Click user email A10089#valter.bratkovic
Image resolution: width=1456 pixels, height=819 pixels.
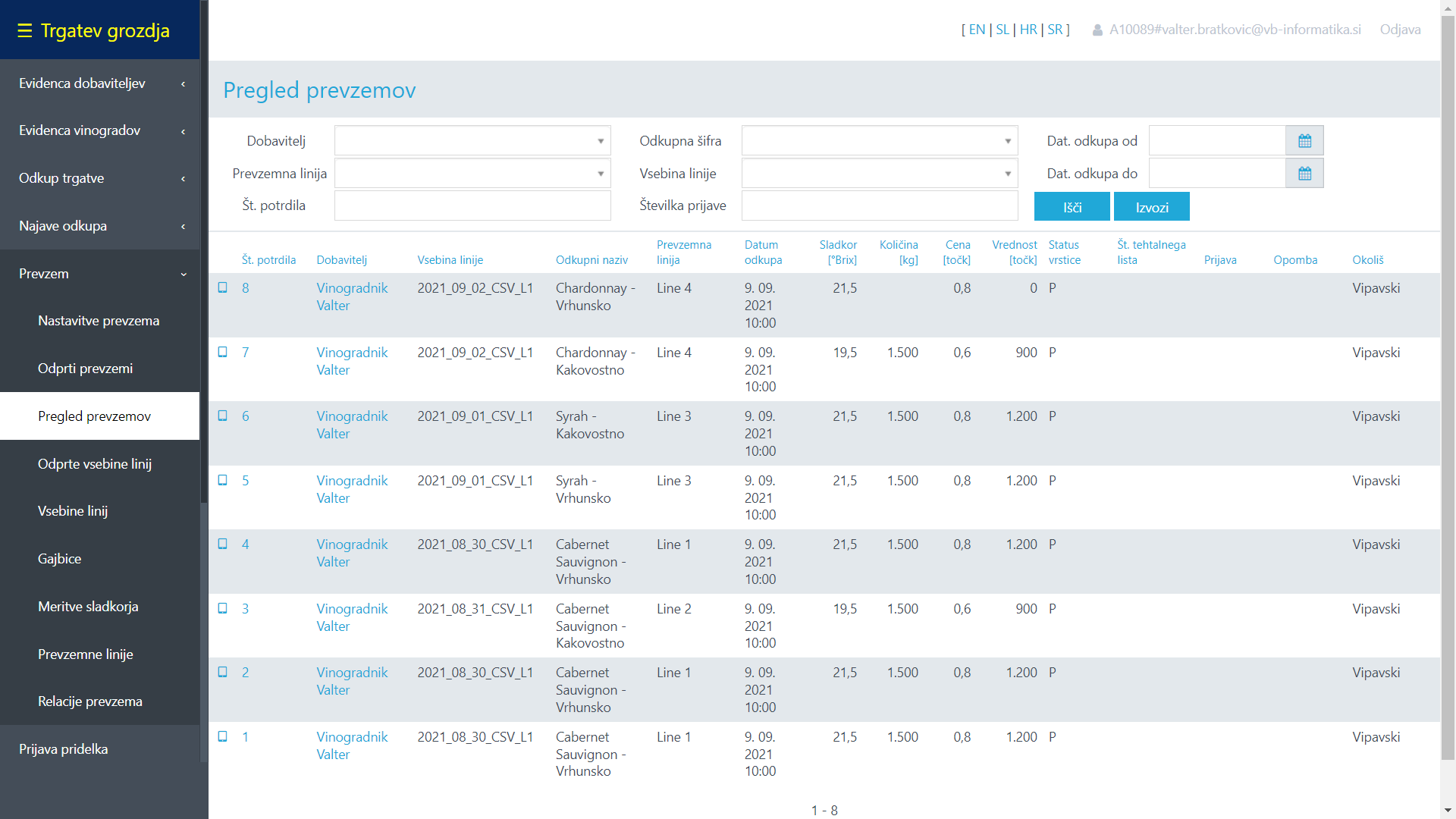tap(1235, 30)
